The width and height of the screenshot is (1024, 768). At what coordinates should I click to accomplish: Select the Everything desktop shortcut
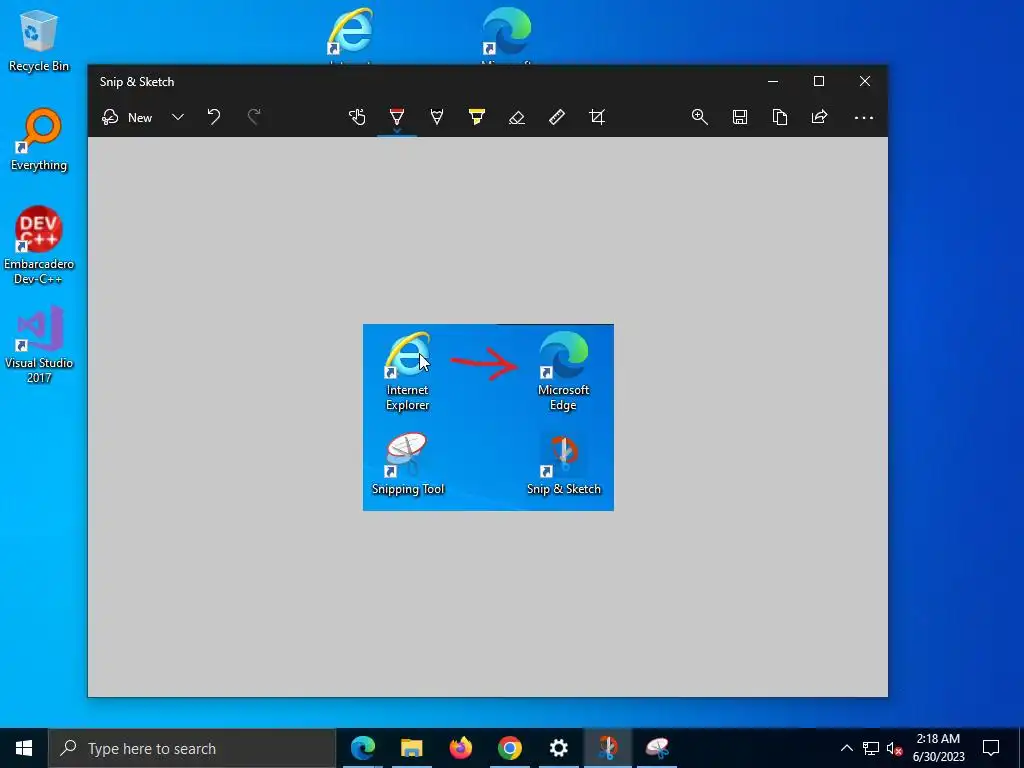(x=39, y=140)
